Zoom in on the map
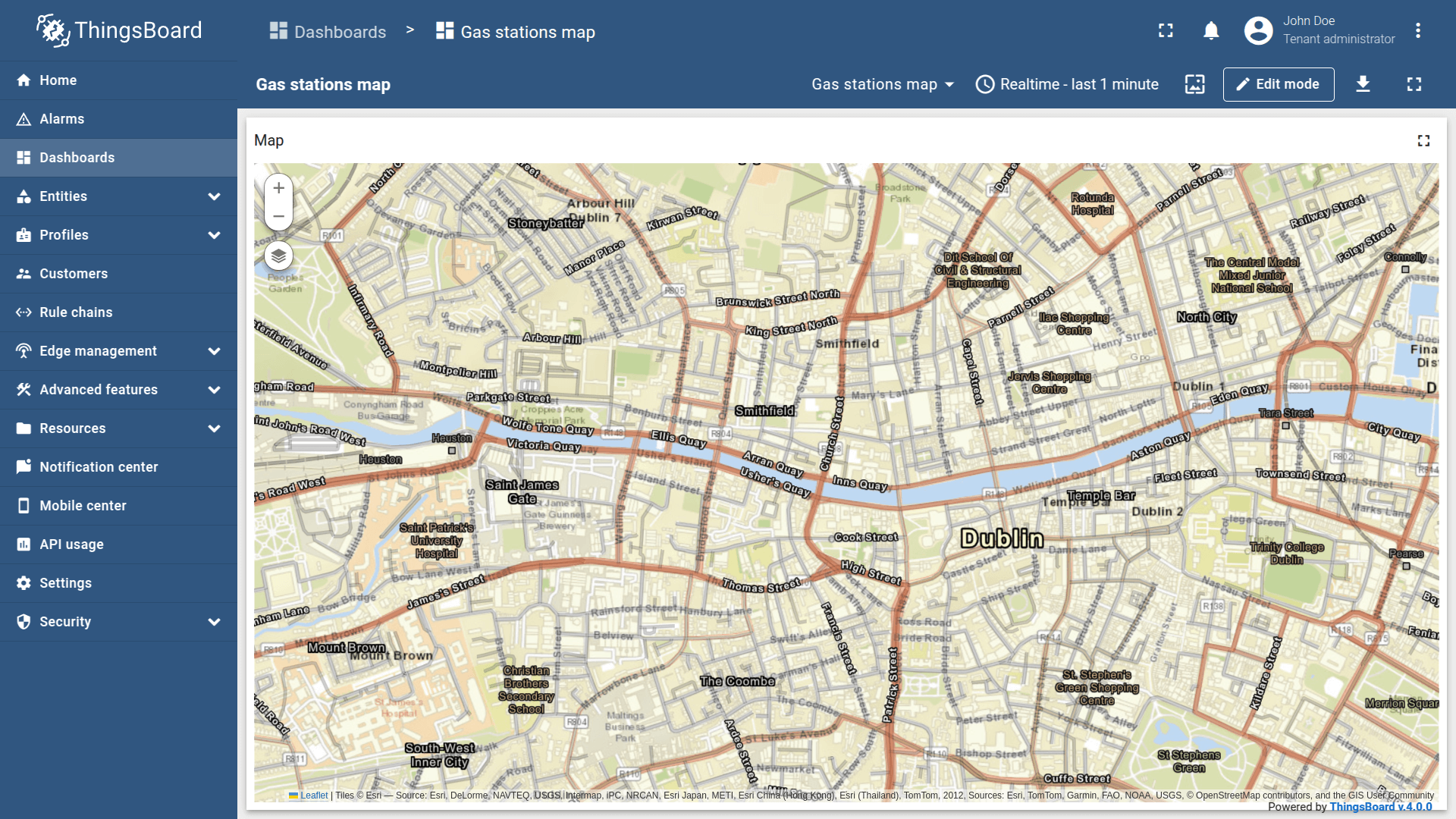Image resolution: width=1456 pixels, height=819 pixels. coord(278,188)
